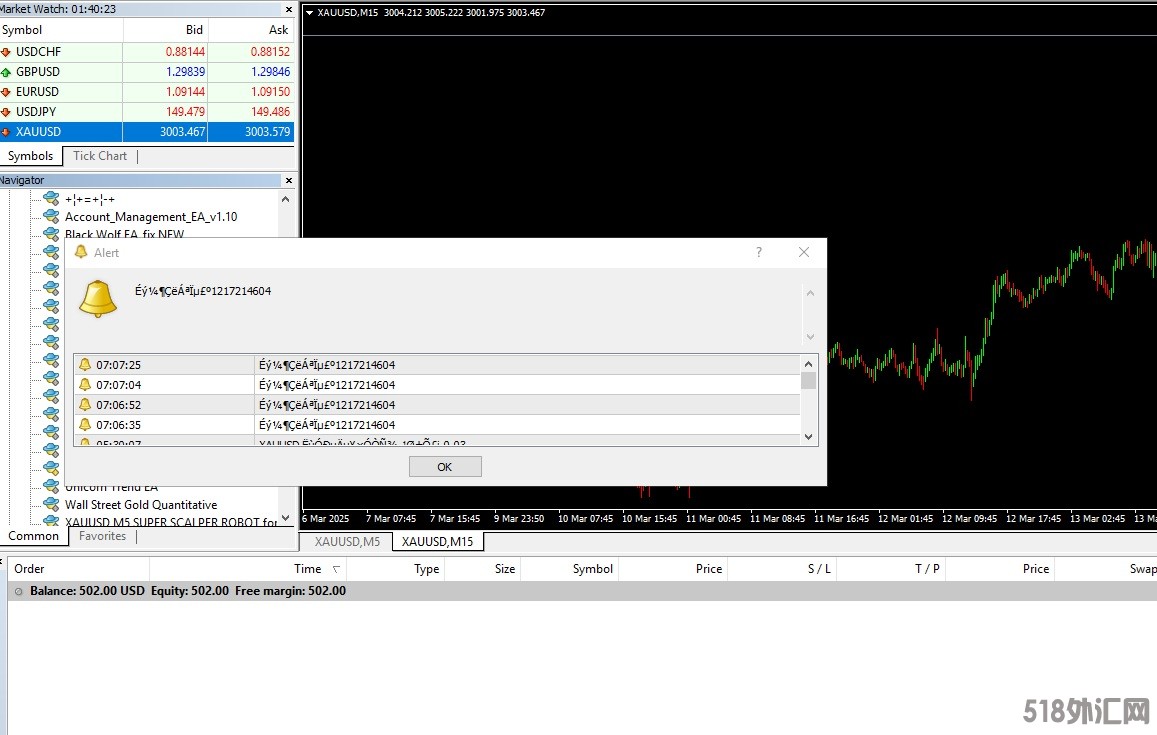Close the Market Watch panel

click(x=289, y=10)
